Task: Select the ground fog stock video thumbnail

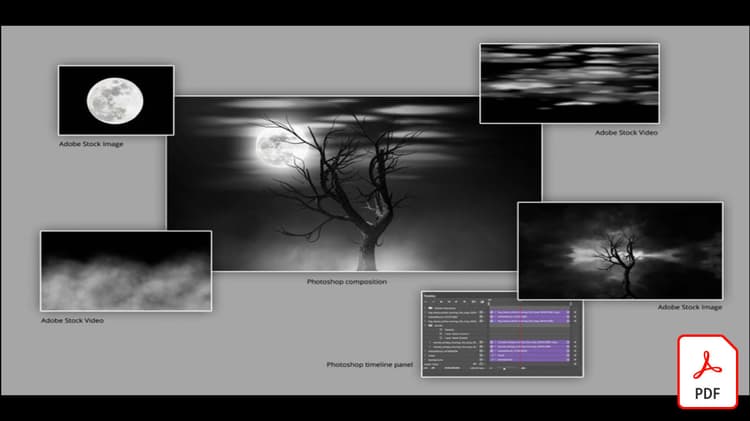Action: click(126, 271)
